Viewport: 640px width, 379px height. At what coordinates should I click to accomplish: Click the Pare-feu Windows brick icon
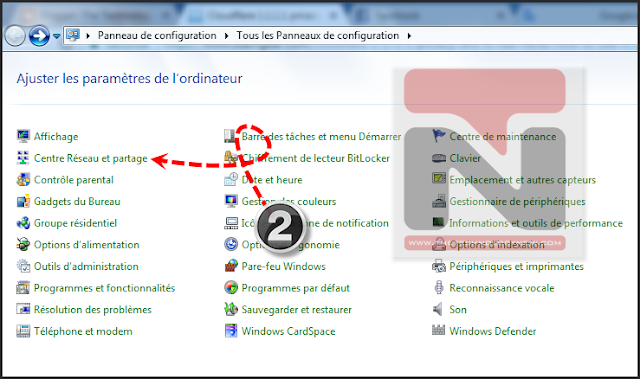(x=231, y=266)
